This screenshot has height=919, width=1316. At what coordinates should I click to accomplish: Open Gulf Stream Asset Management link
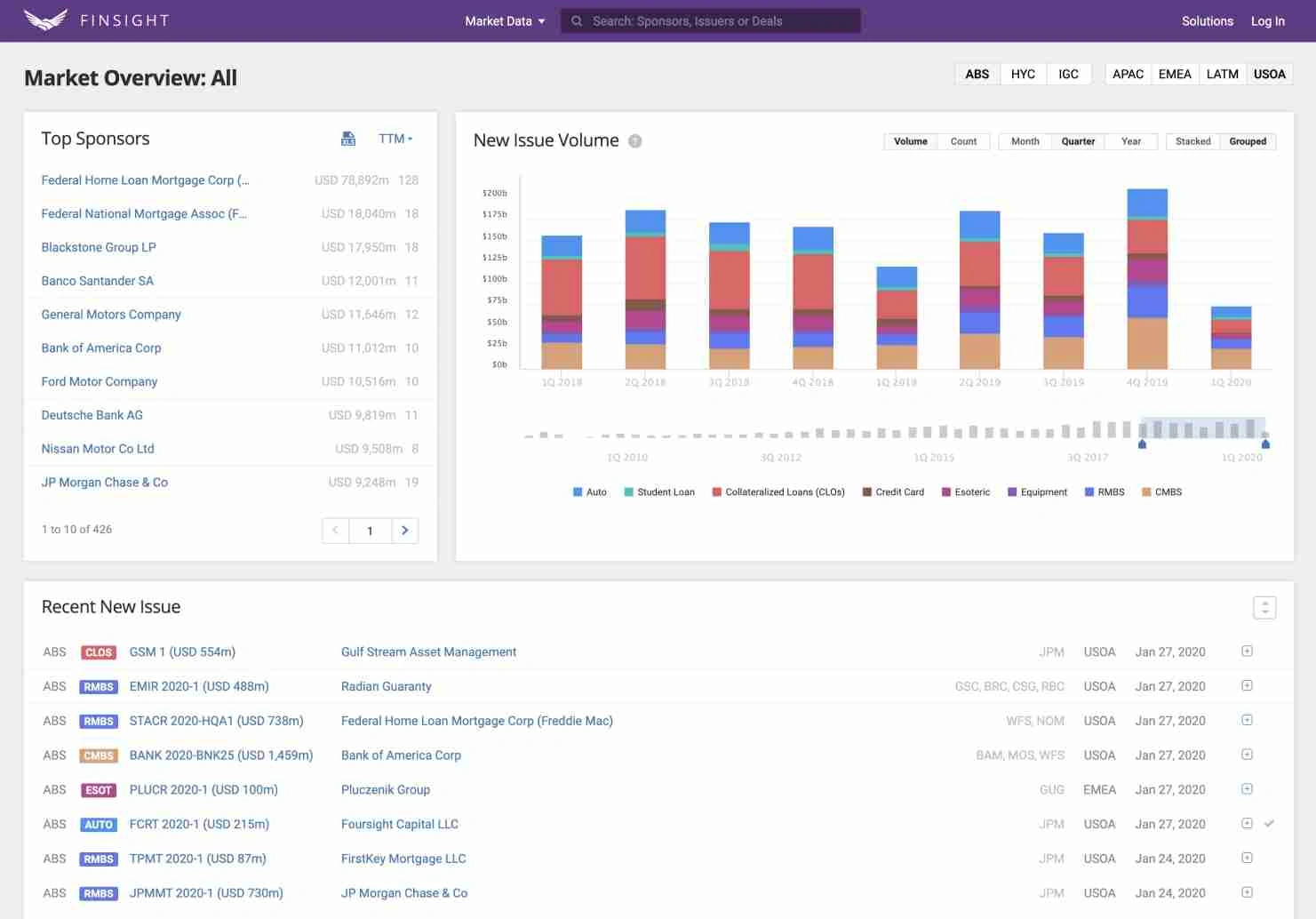tap(428, 651)
